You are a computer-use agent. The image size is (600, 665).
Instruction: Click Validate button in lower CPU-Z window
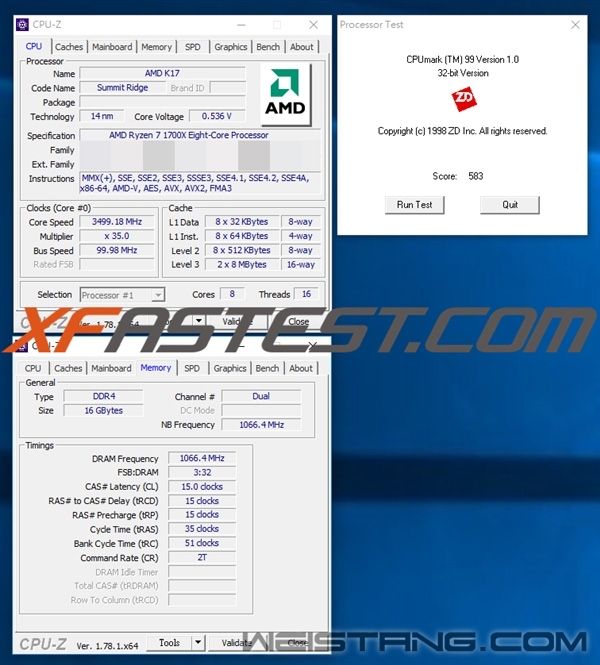[237, 643]
